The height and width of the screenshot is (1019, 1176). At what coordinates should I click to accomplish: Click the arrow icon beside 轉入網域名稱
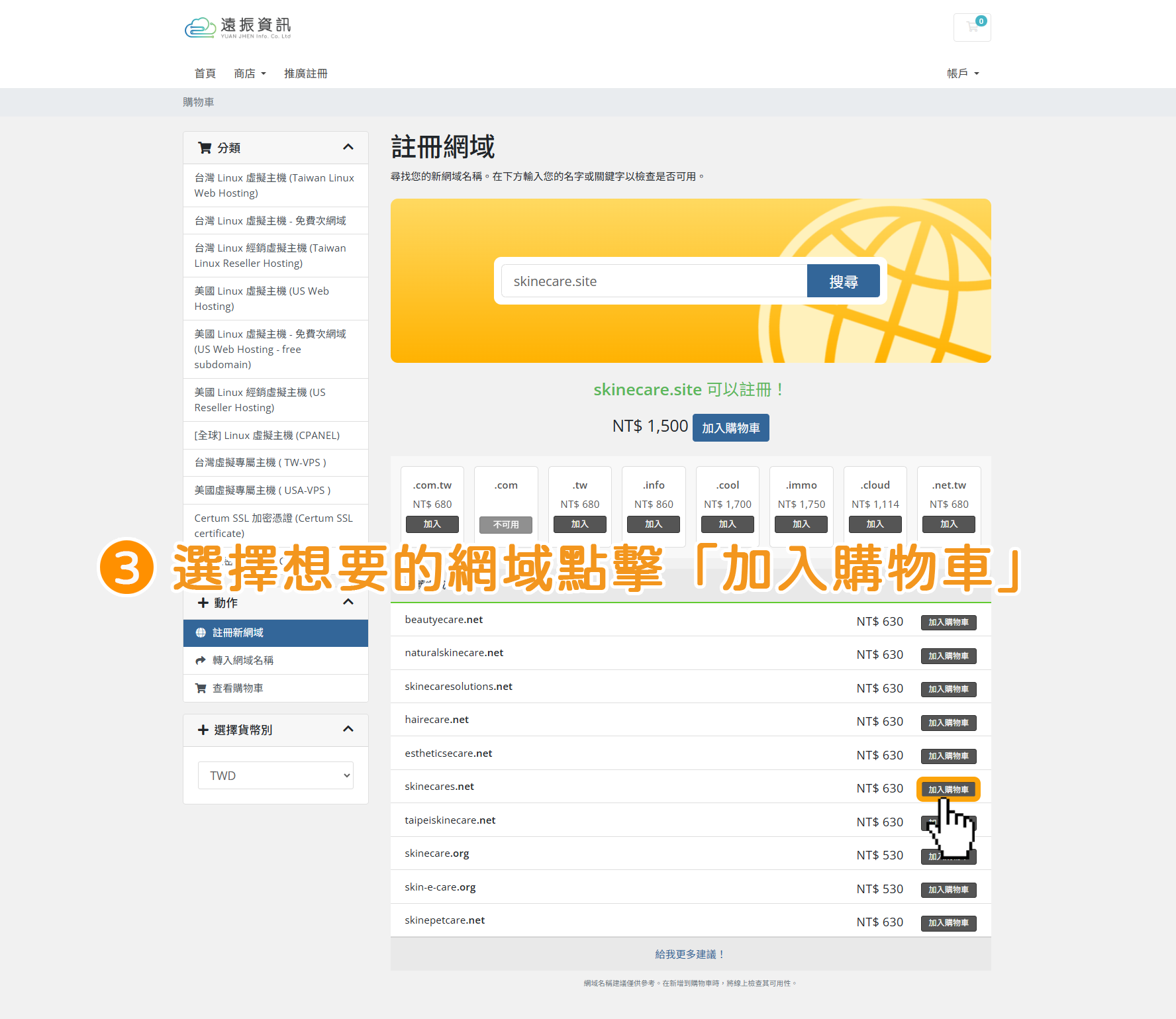(x=201, y=660)
